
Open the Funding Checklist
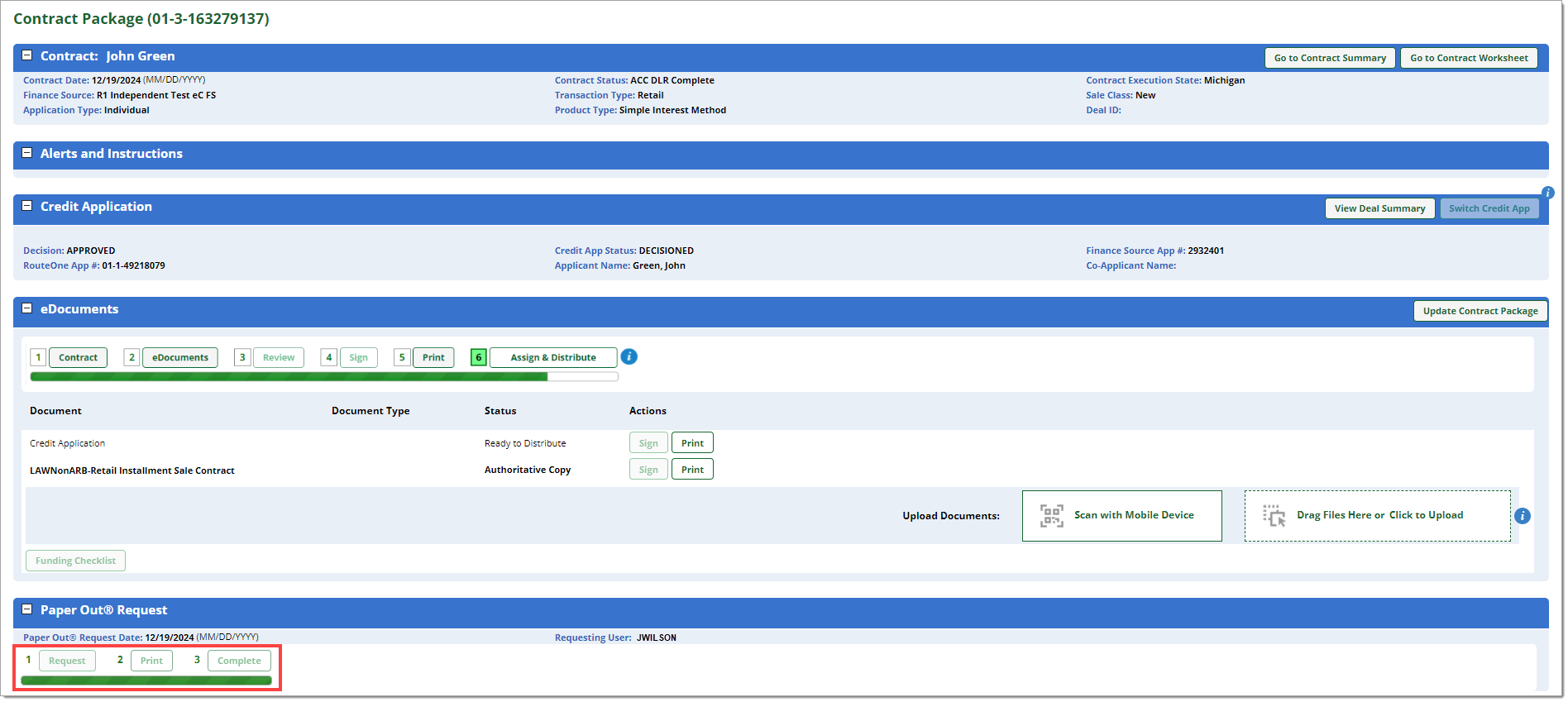point(75,561)
